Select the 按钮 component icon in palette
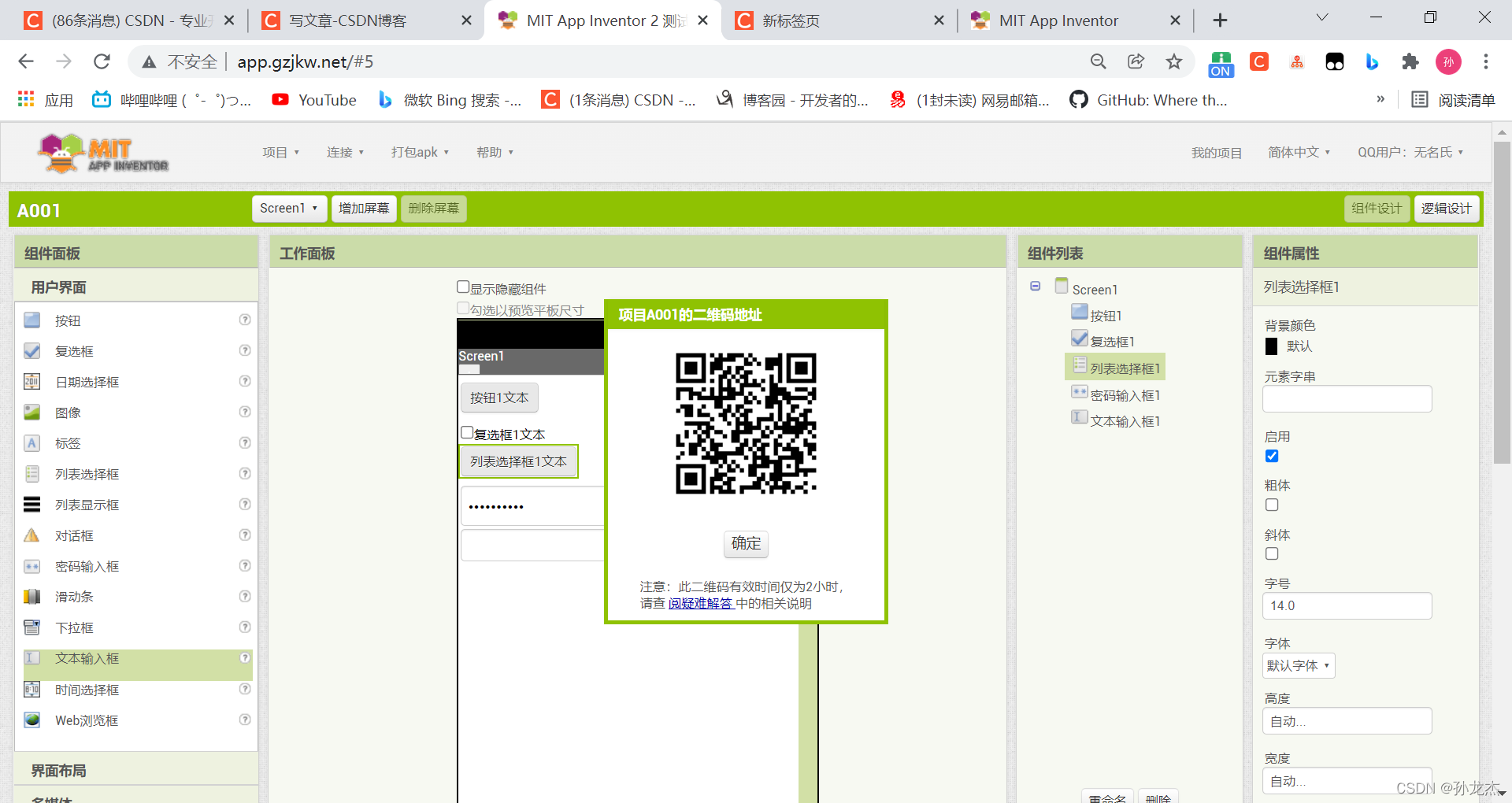The height and width of the screenshot is (803, 1512). point(31,320)
